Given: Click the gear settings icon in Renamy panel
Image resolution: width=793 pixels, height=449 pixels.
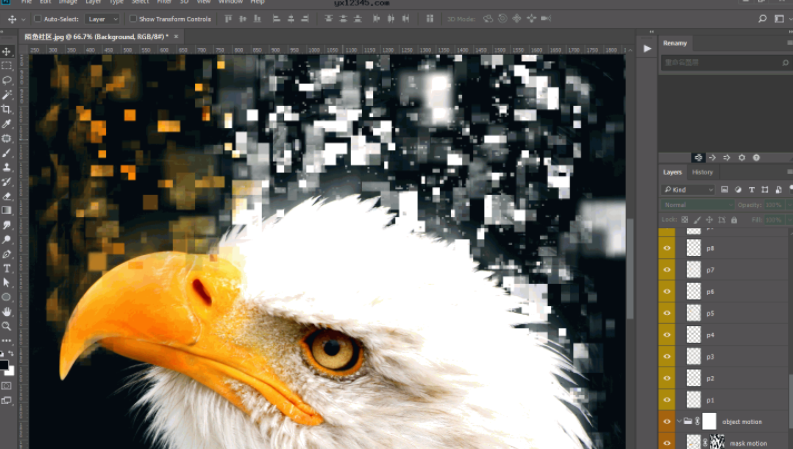Looking at the screenshot, I should click(x=741, y=158).
